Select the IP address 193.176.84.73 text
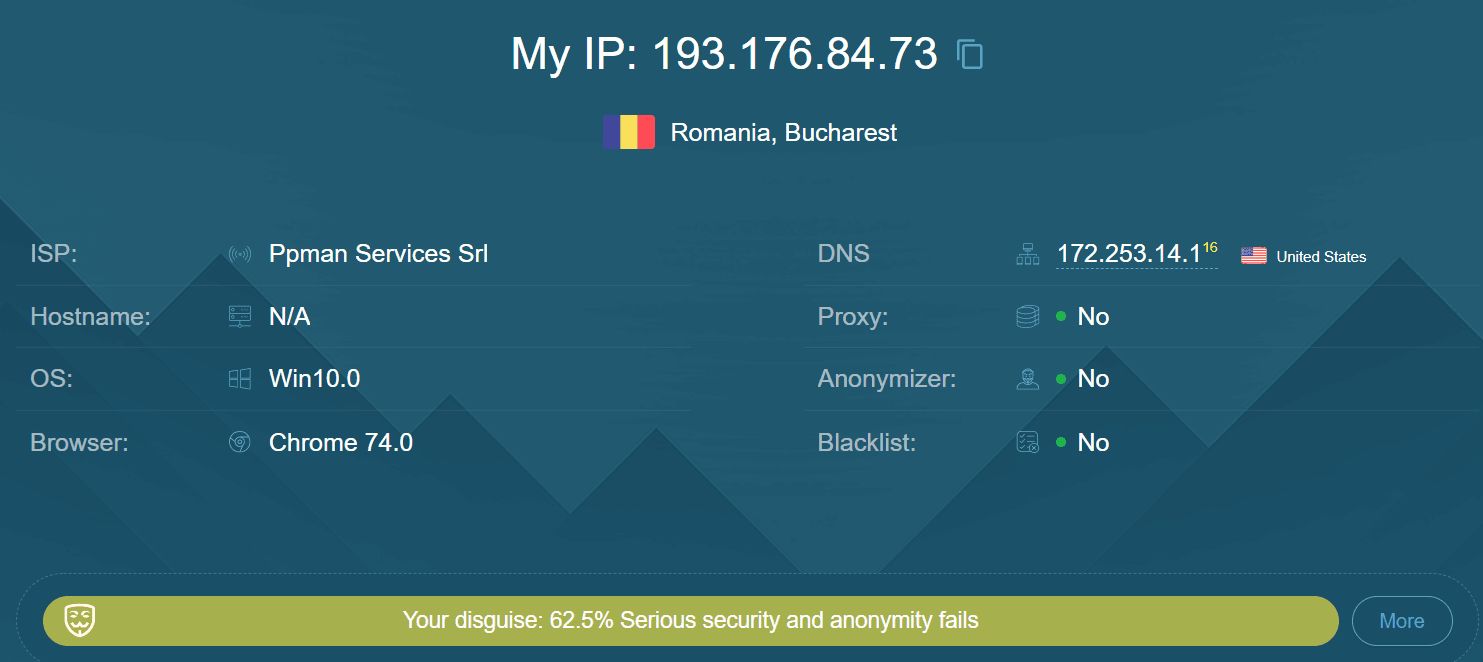1483x662 pixels. tap(795, 54)
